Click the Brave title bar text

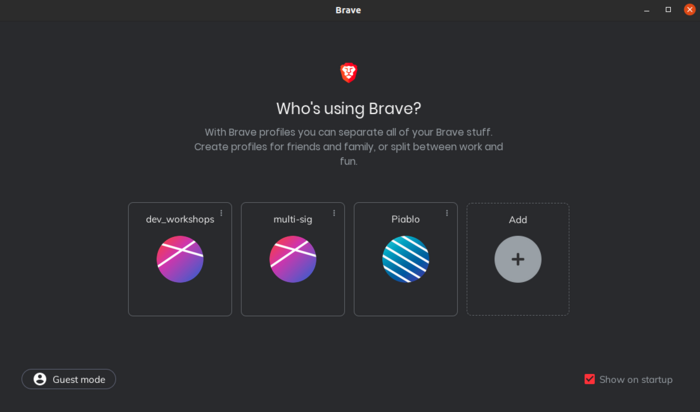348,10
